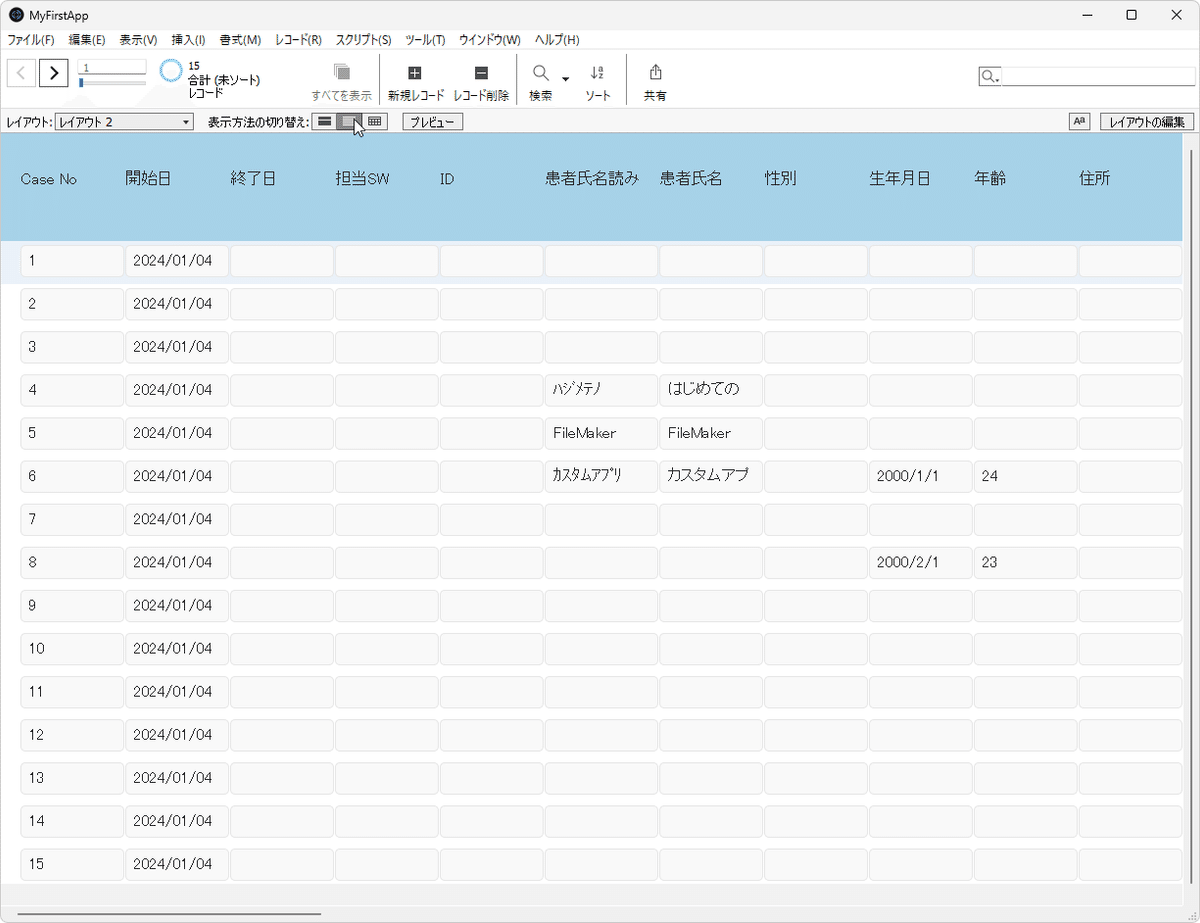Select the ハジメテノ cell in row 4
The width and height of the screenshot is (1200, 923).
click(601, 390)
